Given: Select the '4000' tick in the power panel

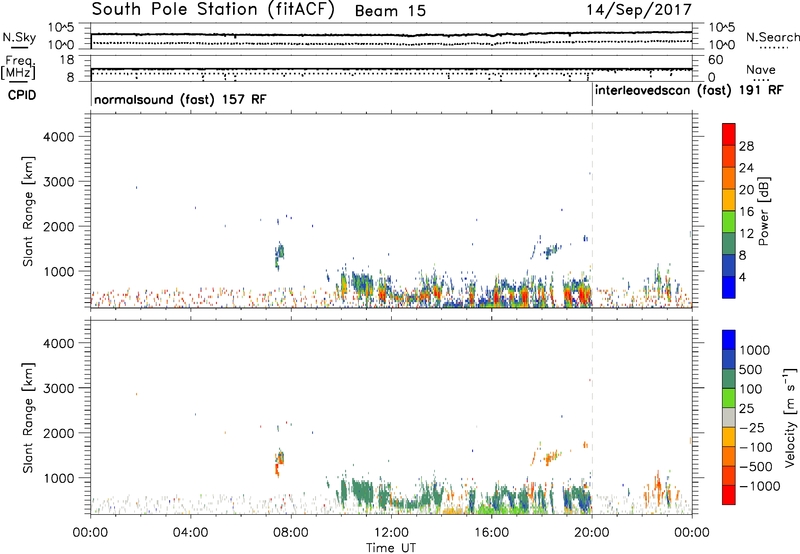Looking at the screenshot, I should [59, 137].
